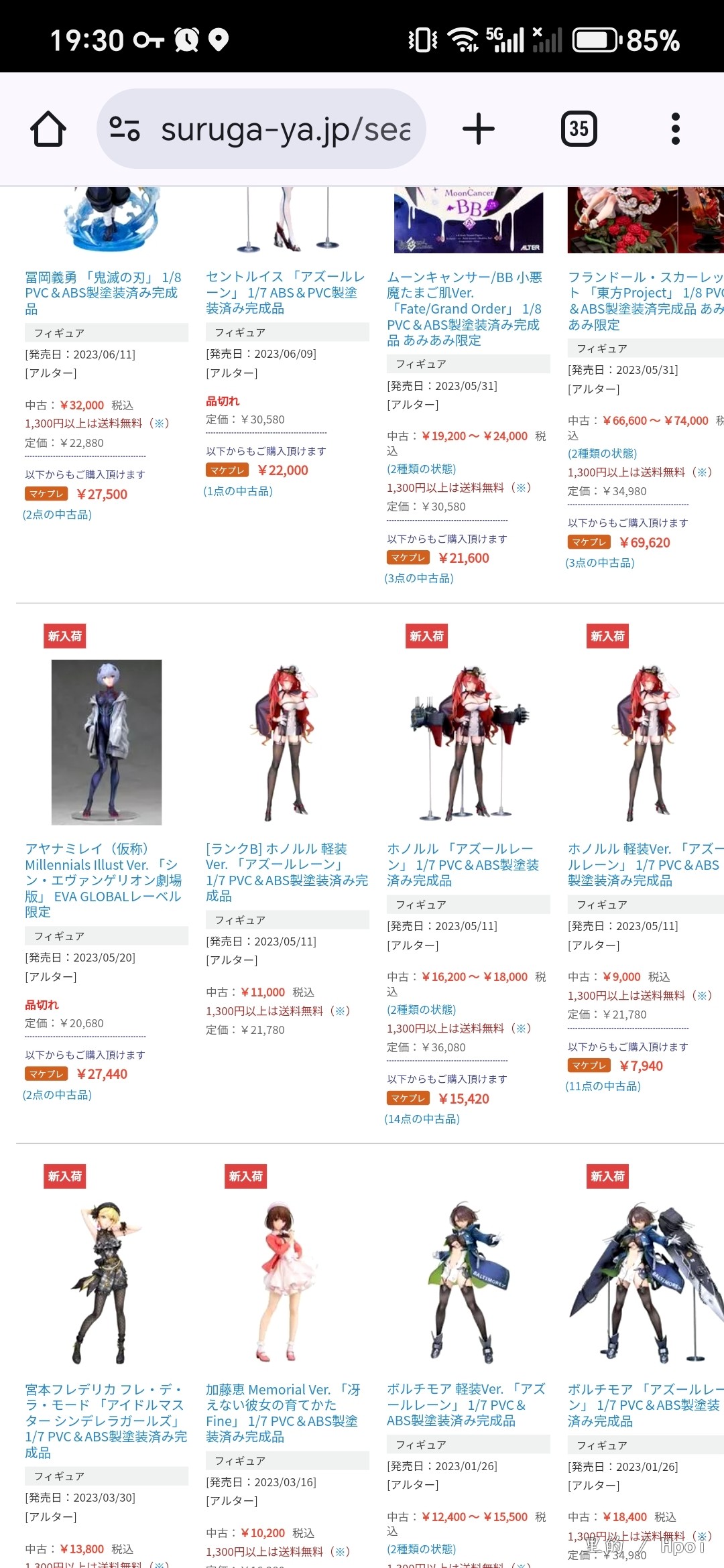The width and height of the screenshot is (724, 1568).
Task: Open site settings icon in address bar
Action: [125, 129]
